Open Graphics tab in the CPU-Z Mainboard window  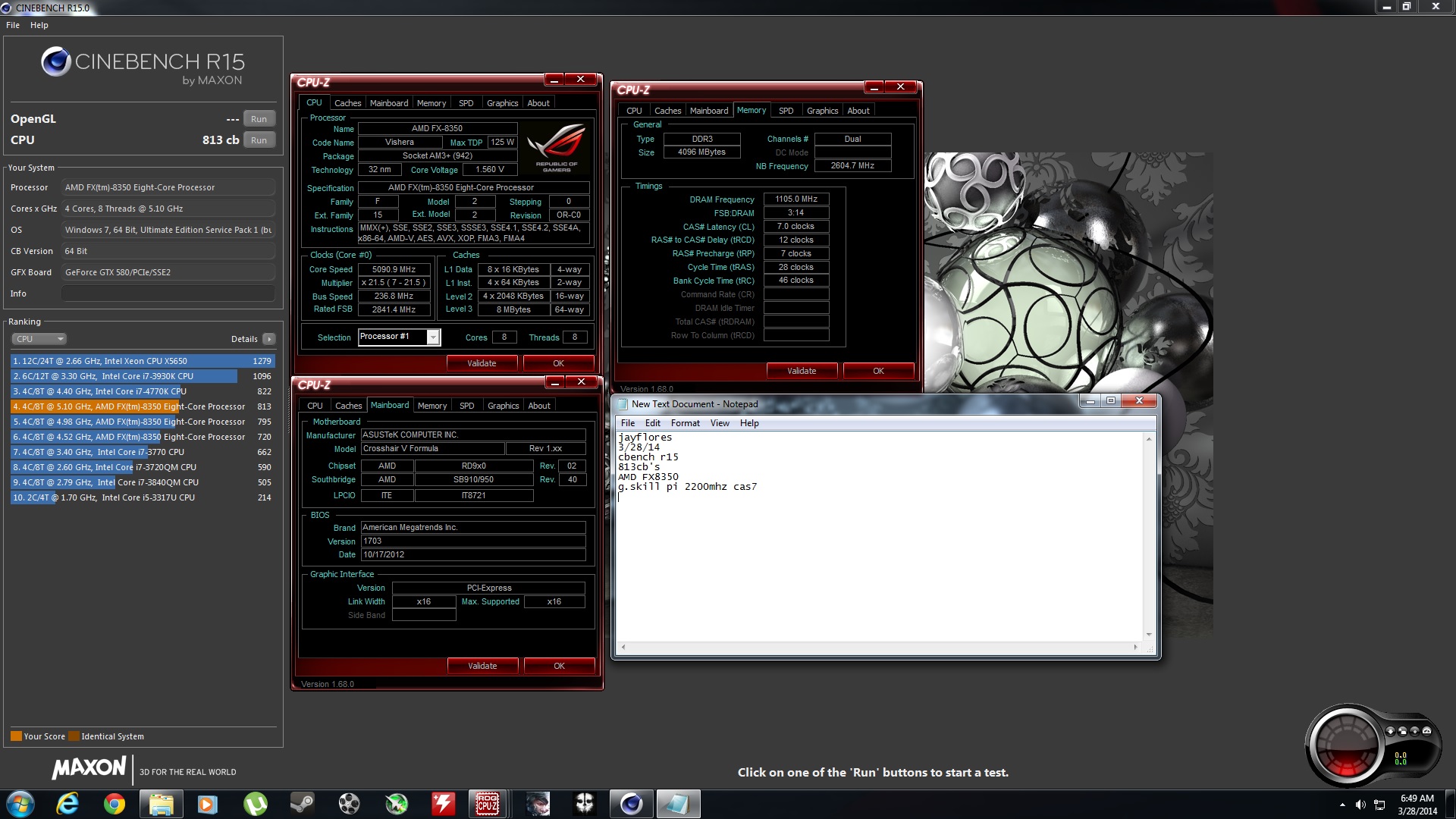503,406
